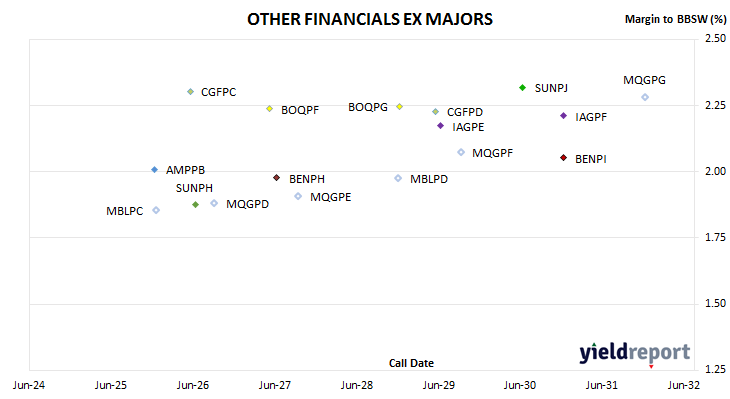730x399 pixels.
Task: Select the MBLPD data label text
Action: (429, 179)
